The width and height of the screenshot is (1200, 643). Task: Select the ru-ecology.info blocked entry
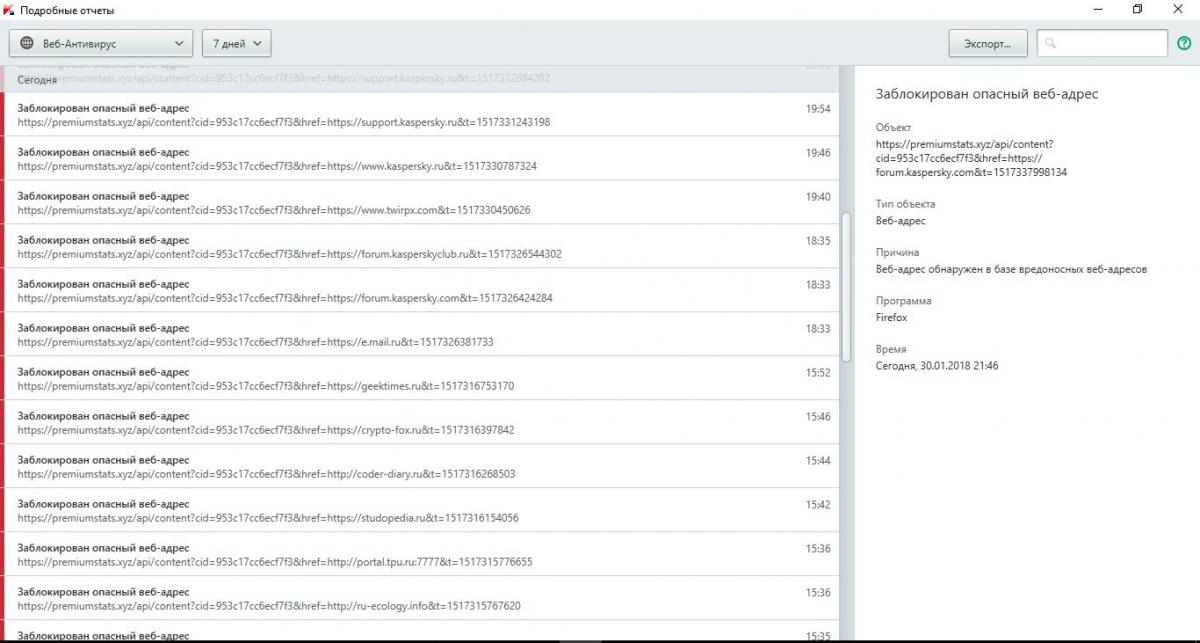[420, 598]
